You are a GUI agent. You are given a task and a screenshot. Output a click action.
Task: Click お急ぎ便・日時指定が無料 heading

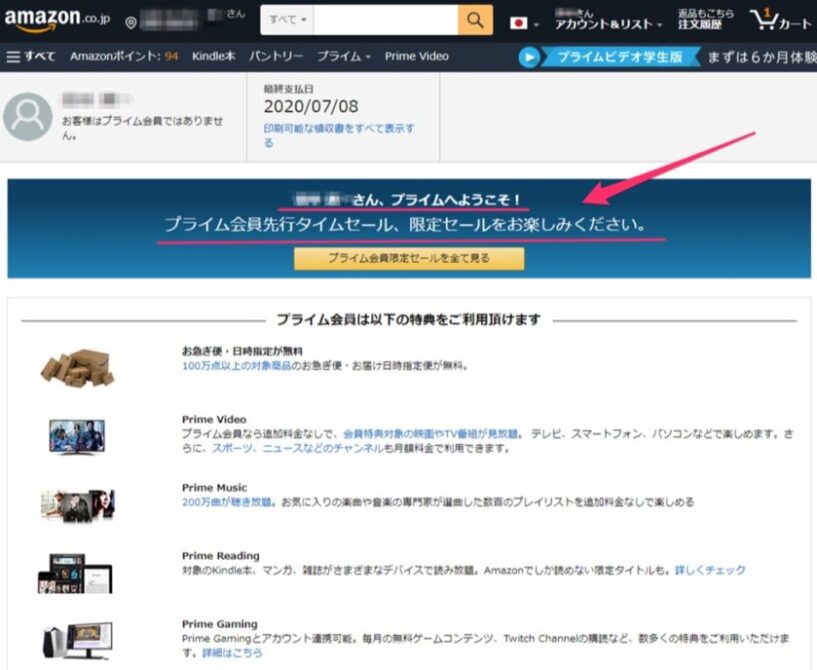pyautogui.click(x=242, y=351)
